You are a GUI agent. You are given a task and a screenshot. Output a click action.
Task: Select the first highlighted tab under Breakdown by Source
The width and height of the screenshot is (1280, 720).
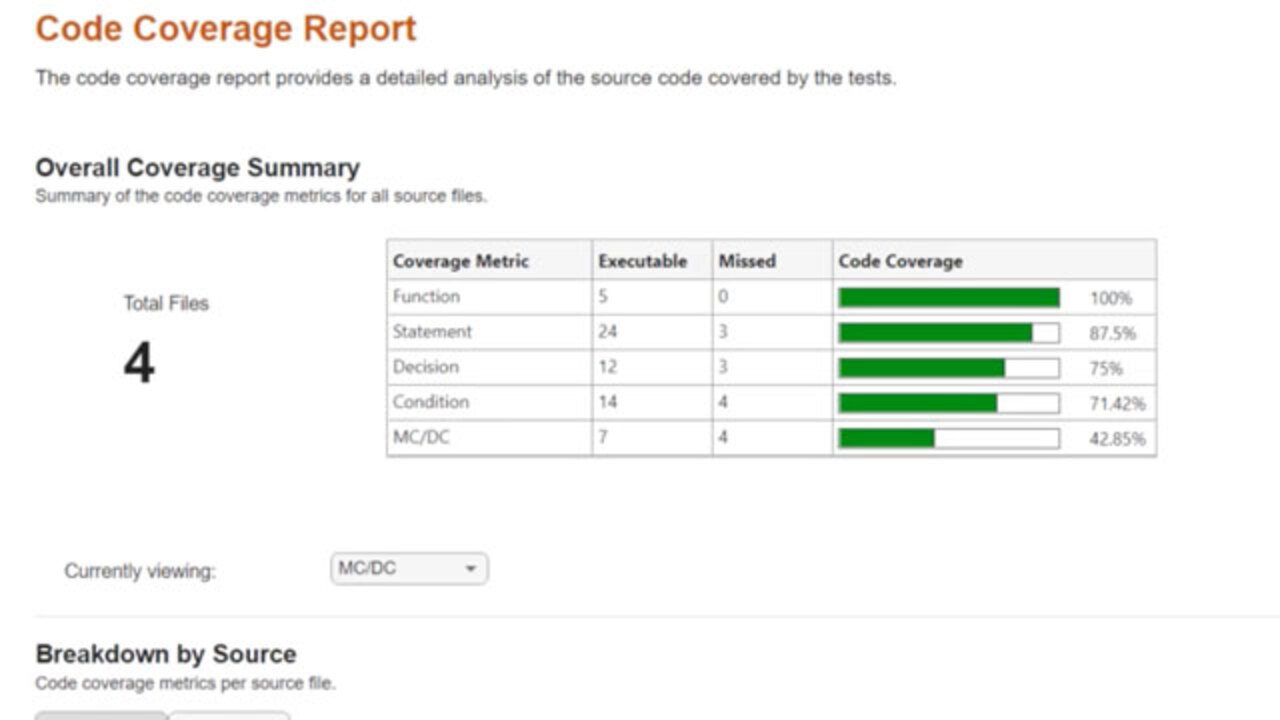tap(101, 715)
